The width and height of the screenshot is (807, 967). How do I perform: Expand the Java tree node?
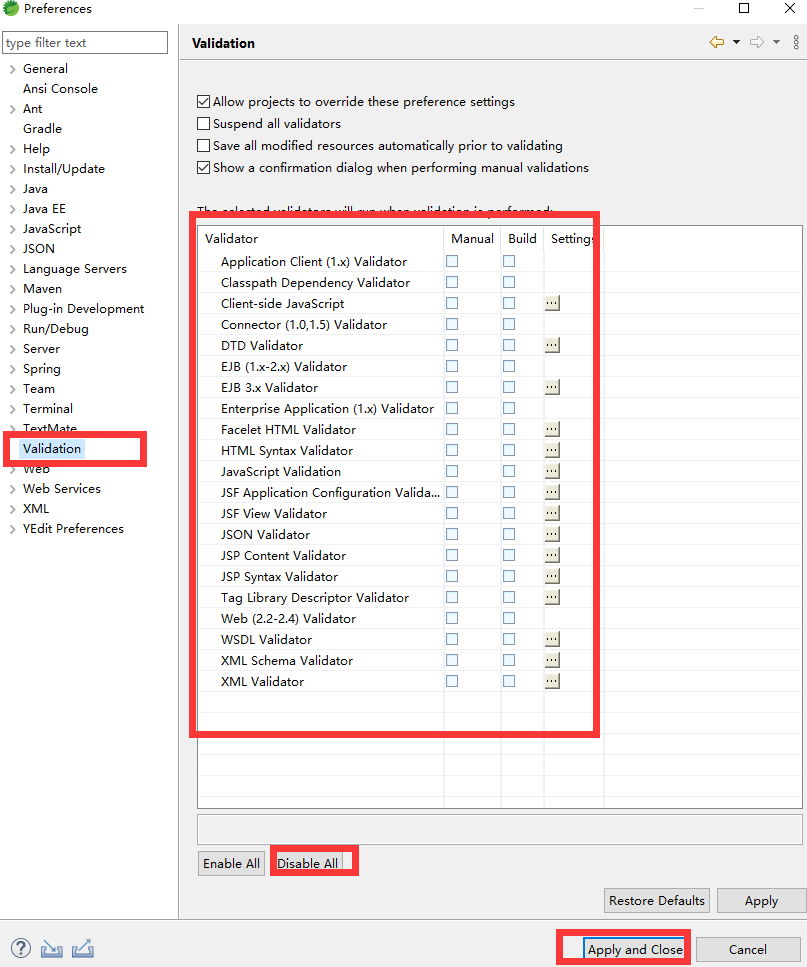[12, 188]
